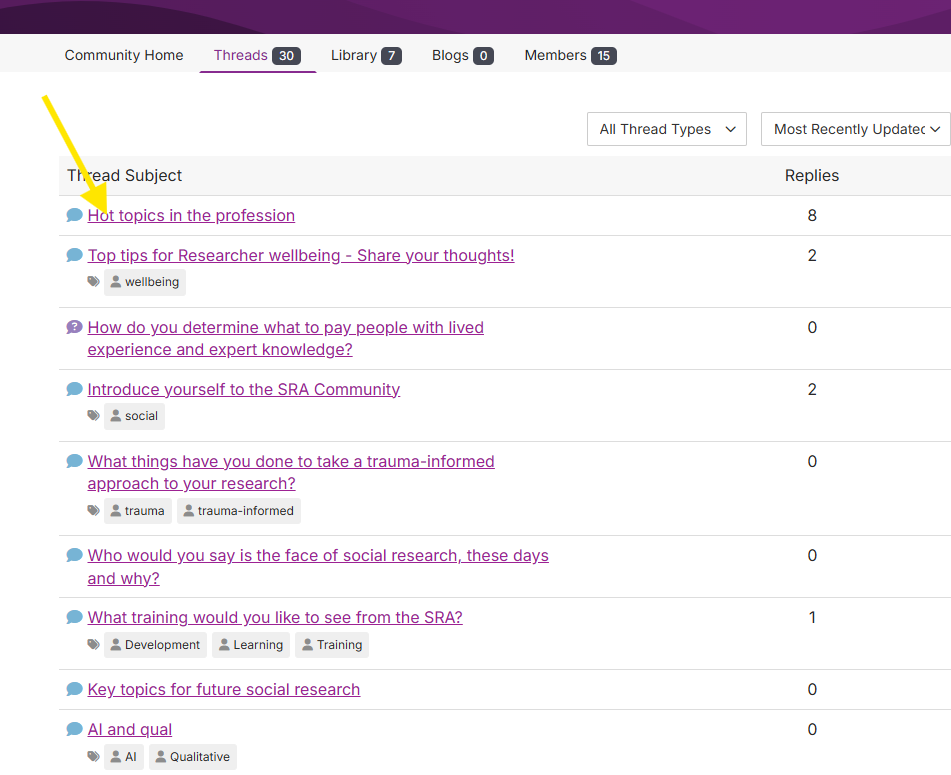Open Who is the face of social research thread

coord(318,567)
